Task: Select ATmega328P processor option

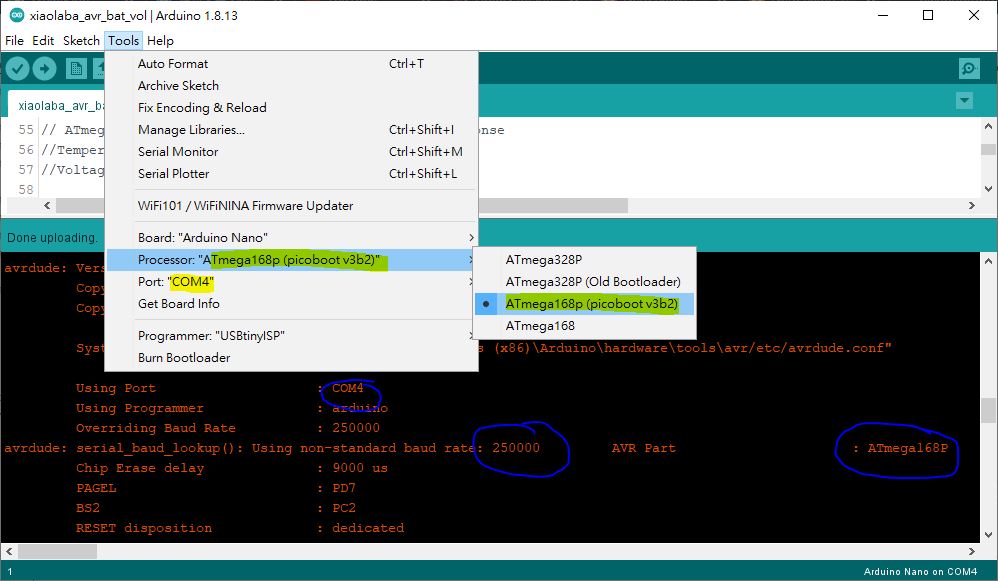Action: pos(584,260)
